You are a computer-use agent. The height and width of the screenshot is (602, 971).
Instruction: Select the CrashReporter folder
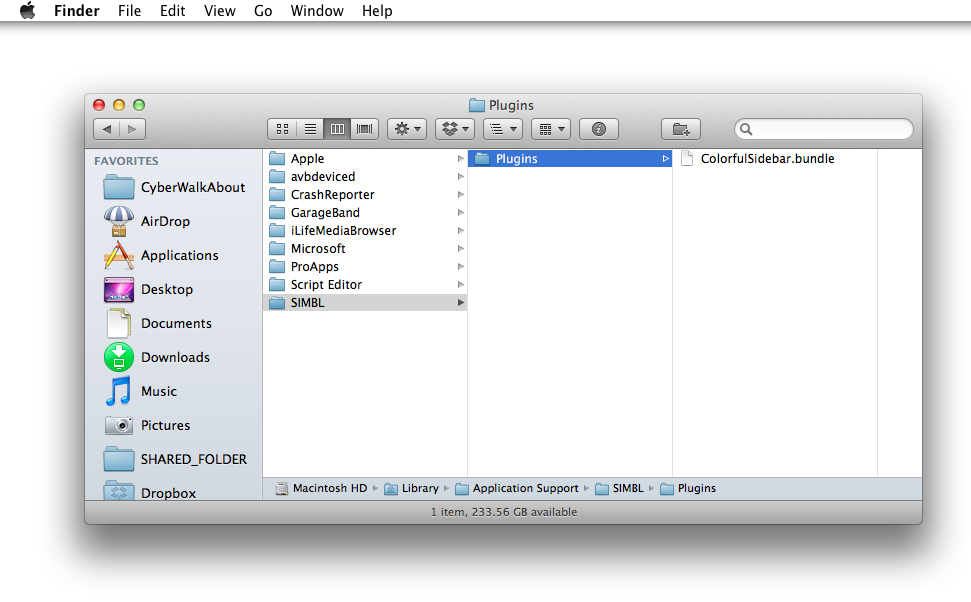click(365, 194)
